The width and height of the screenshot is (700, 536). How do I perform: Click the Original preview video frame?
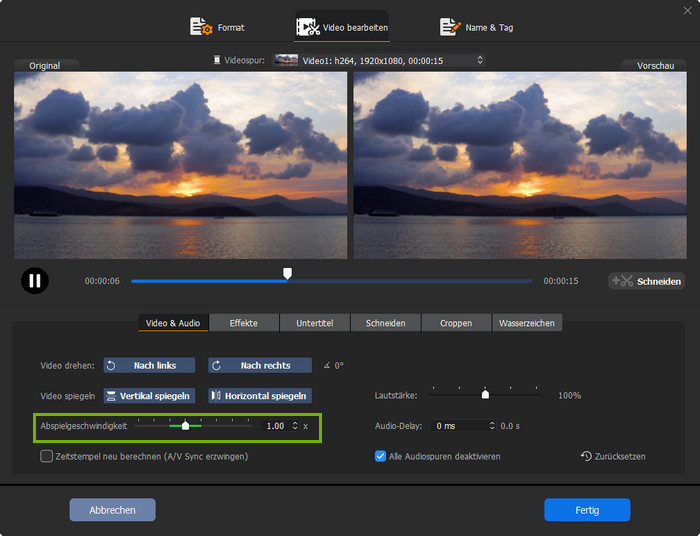pyautogui.click(x=180, y=165)
